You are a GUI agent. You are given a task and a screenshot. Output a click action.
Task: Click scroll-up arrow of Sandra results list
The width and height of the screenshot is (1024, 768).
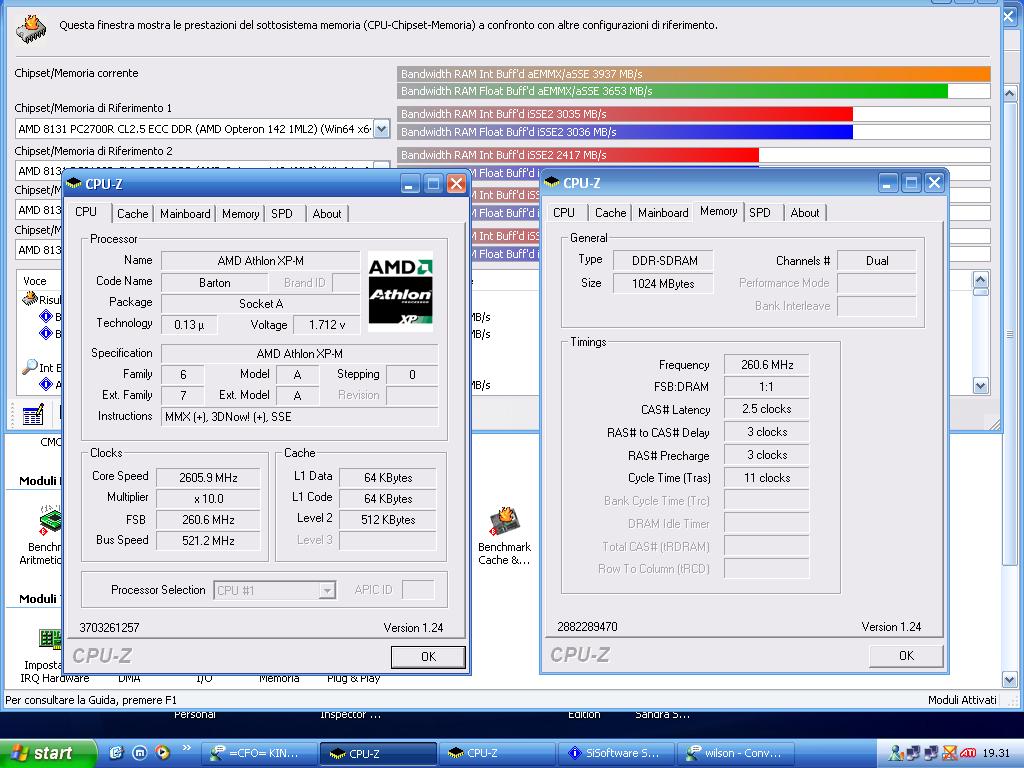click(980, 280)
